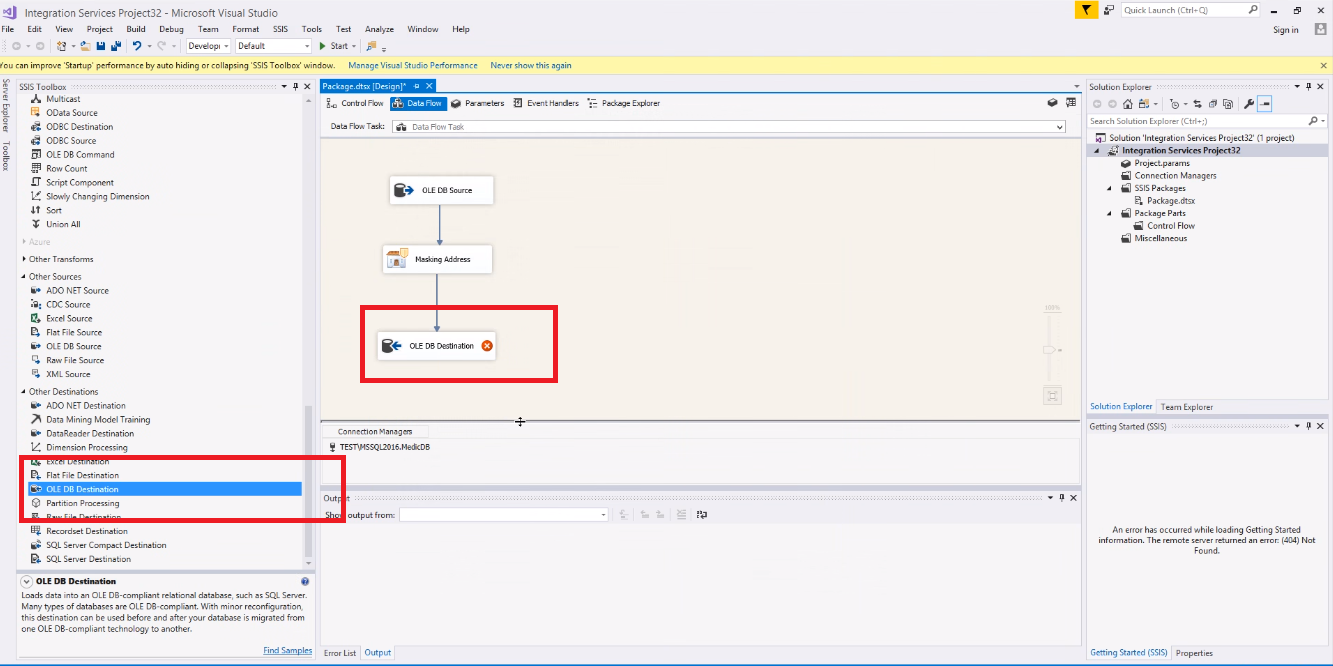Click the canvas zoom slider handle

(x=1050, y=350)
